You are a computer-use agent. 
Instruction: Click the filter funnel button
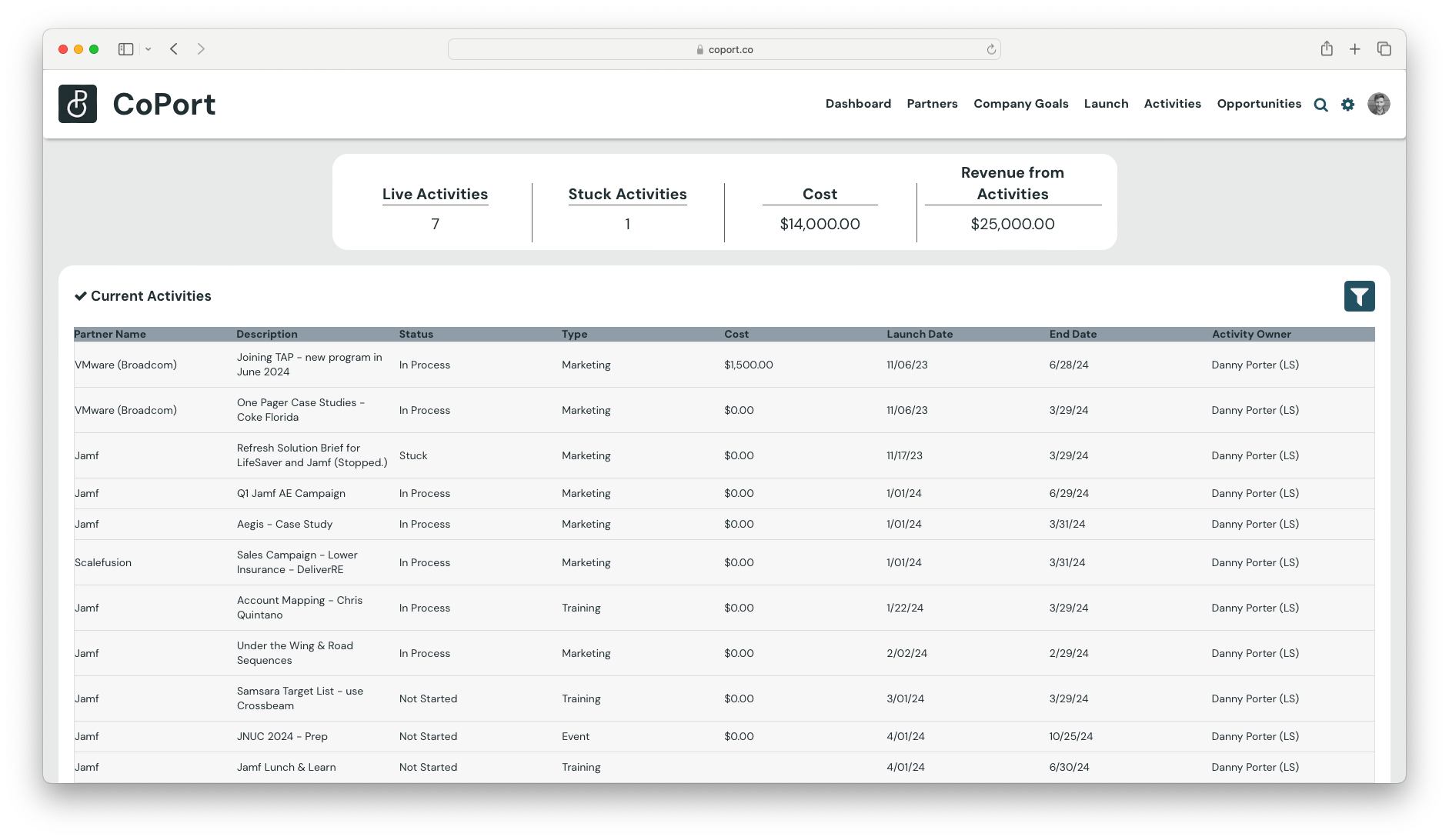tap(1359, 296)
